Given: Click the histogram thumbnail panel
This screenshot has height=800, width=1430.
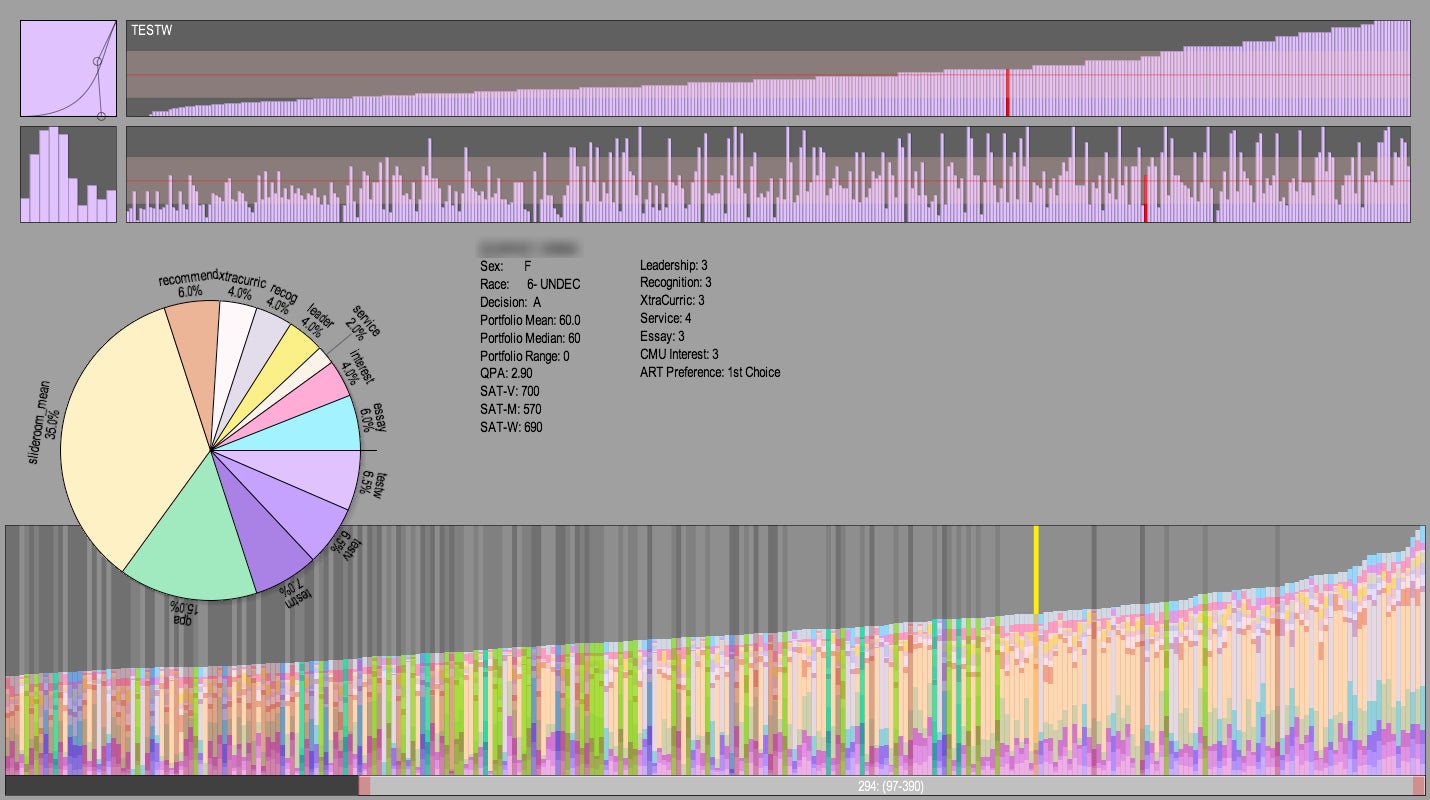Looking at the screenshot, I should pyautogui.click(x=69, y=174).
